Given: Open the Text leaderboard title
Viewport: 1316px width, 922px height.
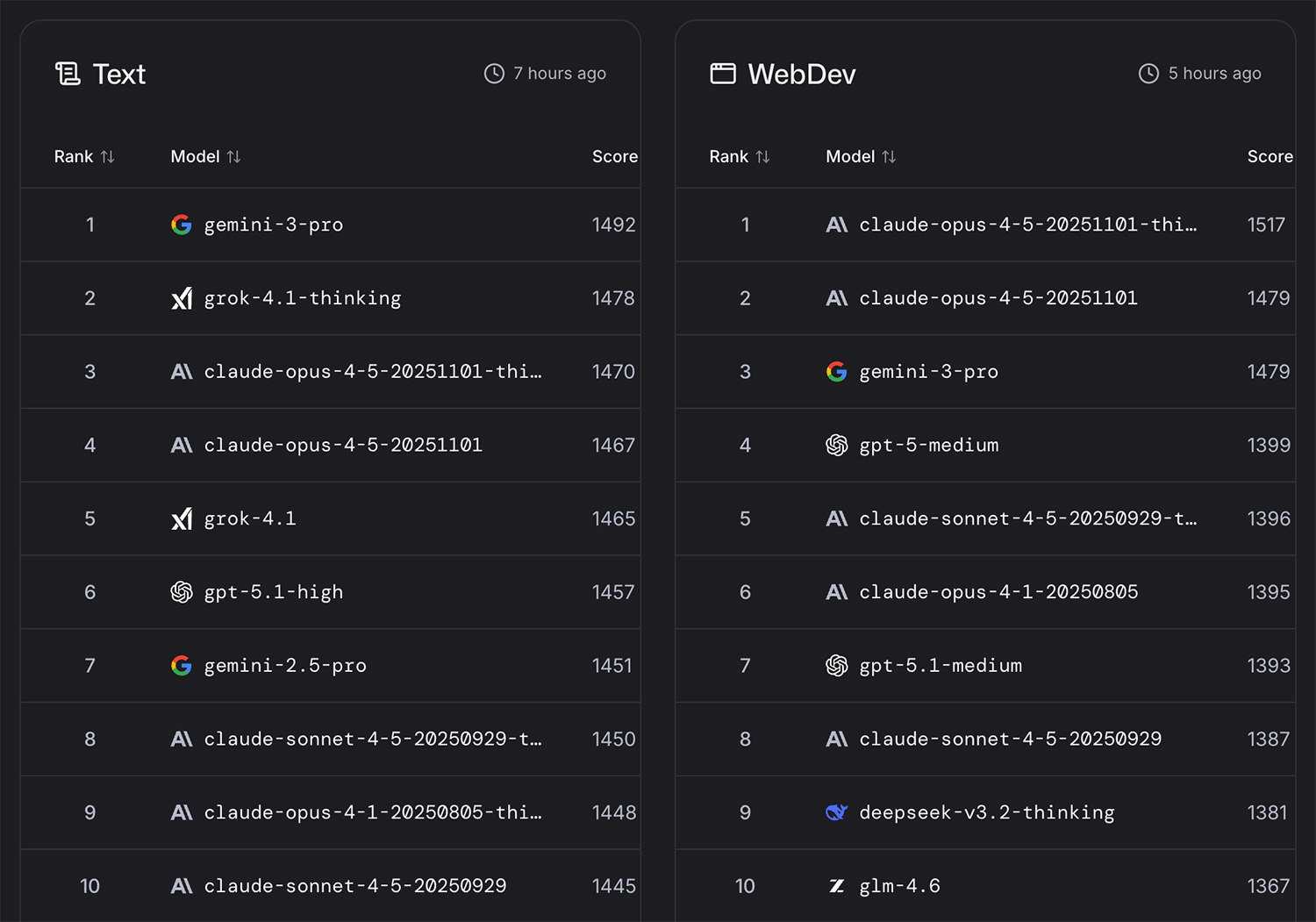Looking at the screenshot, I should point(119,75).
